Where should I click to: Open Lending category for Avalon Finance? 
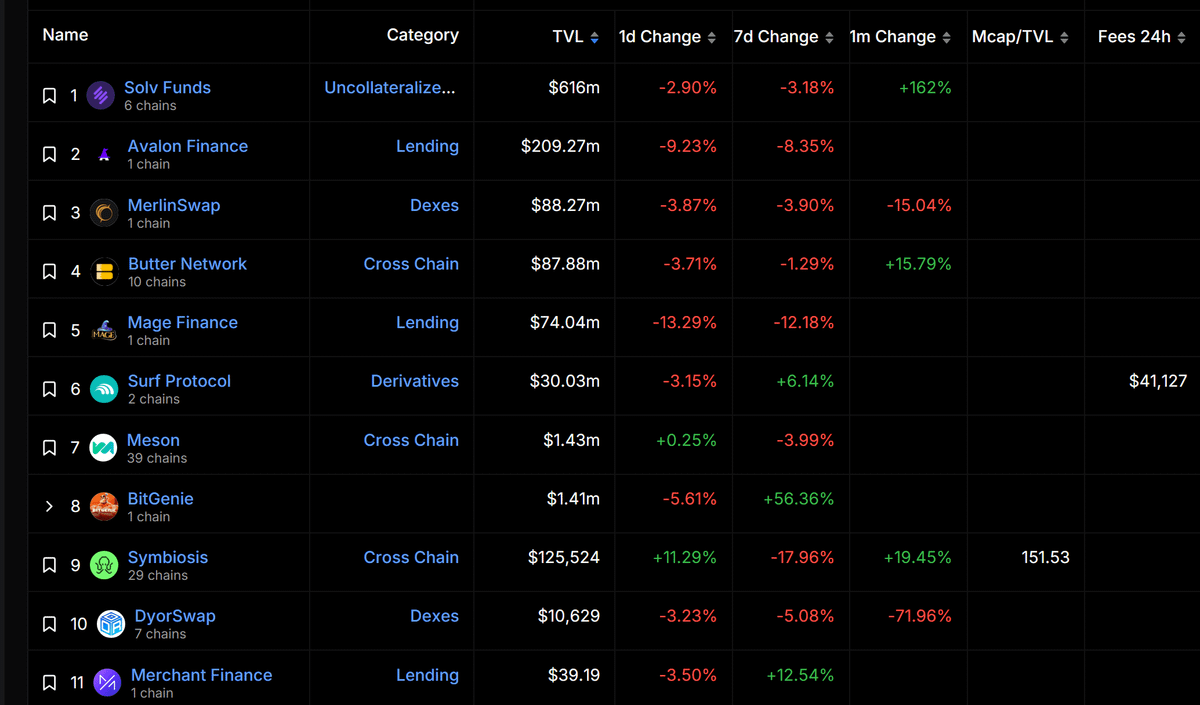coord(427,146)
